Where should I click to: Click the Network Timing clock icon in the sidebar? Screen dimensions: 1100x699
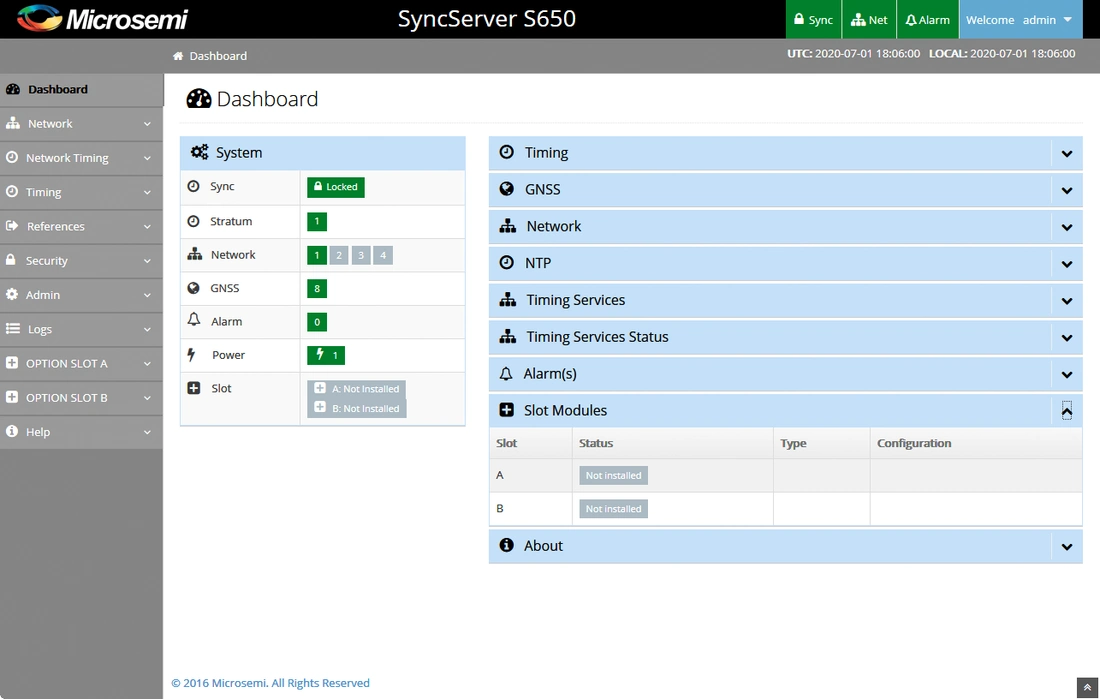click(12, 157)
